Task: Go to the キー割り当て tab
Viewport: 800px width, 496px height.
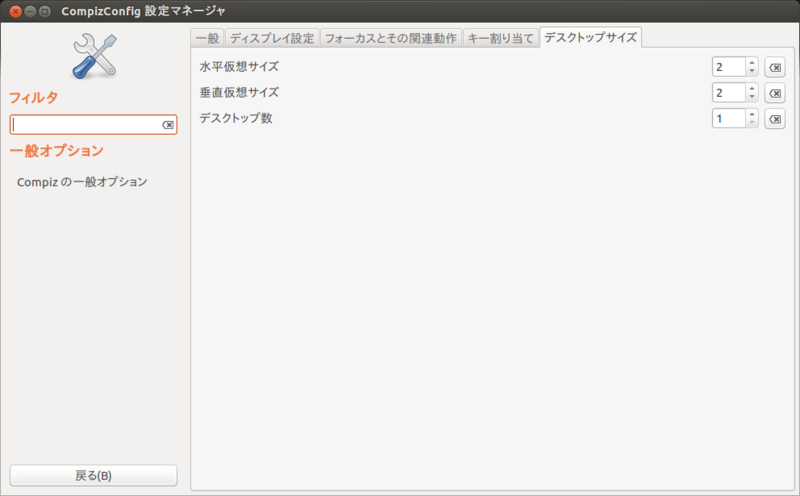Action: (x=500, y=38)
